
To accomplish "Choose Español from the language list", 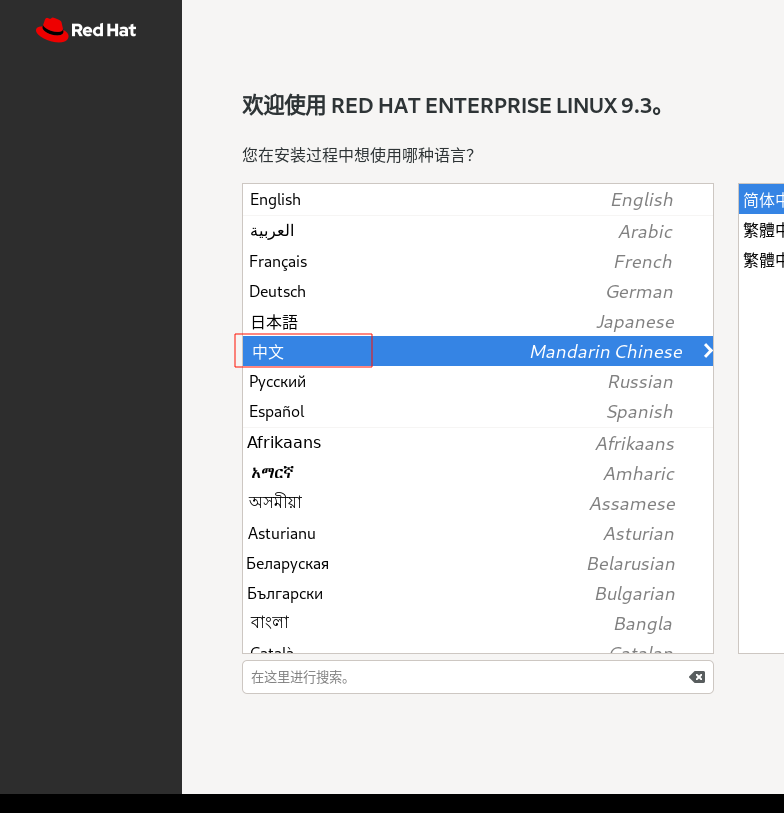I will pos(478,412).
